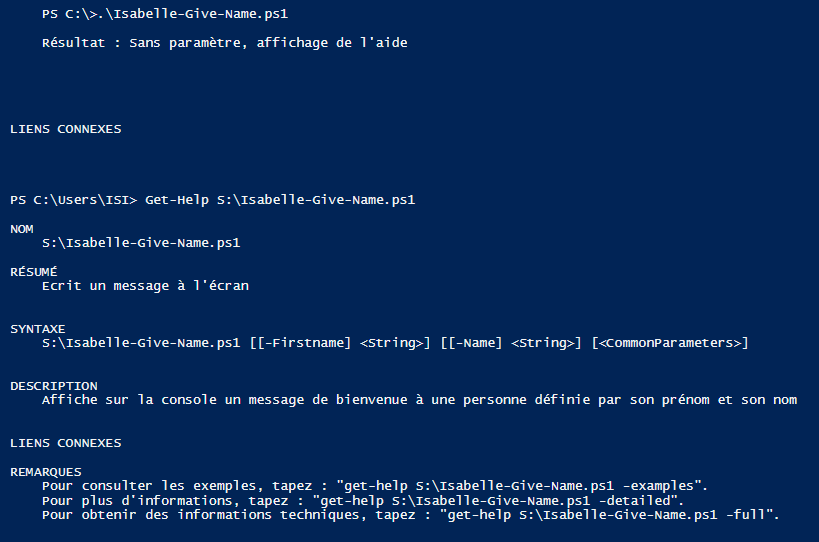Click the [-Firstname] parameter in the syntax line
Viewport: 819px width, 542px height.
tap(303, 343)
